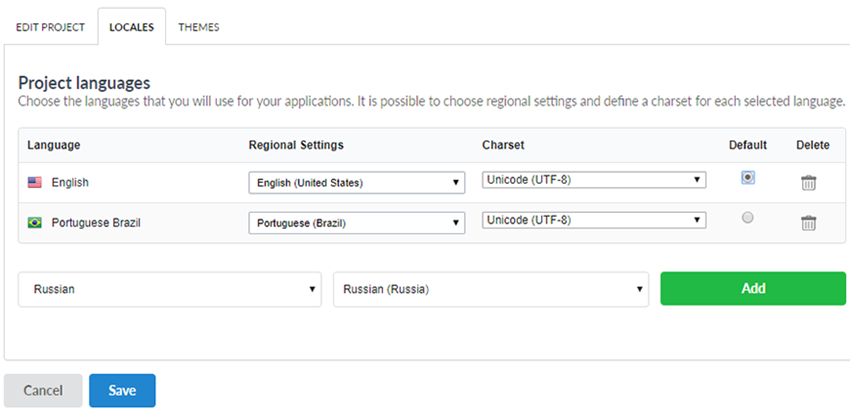
Task: Delete the Portuguese Brazil language row
Action: (x=809, y=222)
